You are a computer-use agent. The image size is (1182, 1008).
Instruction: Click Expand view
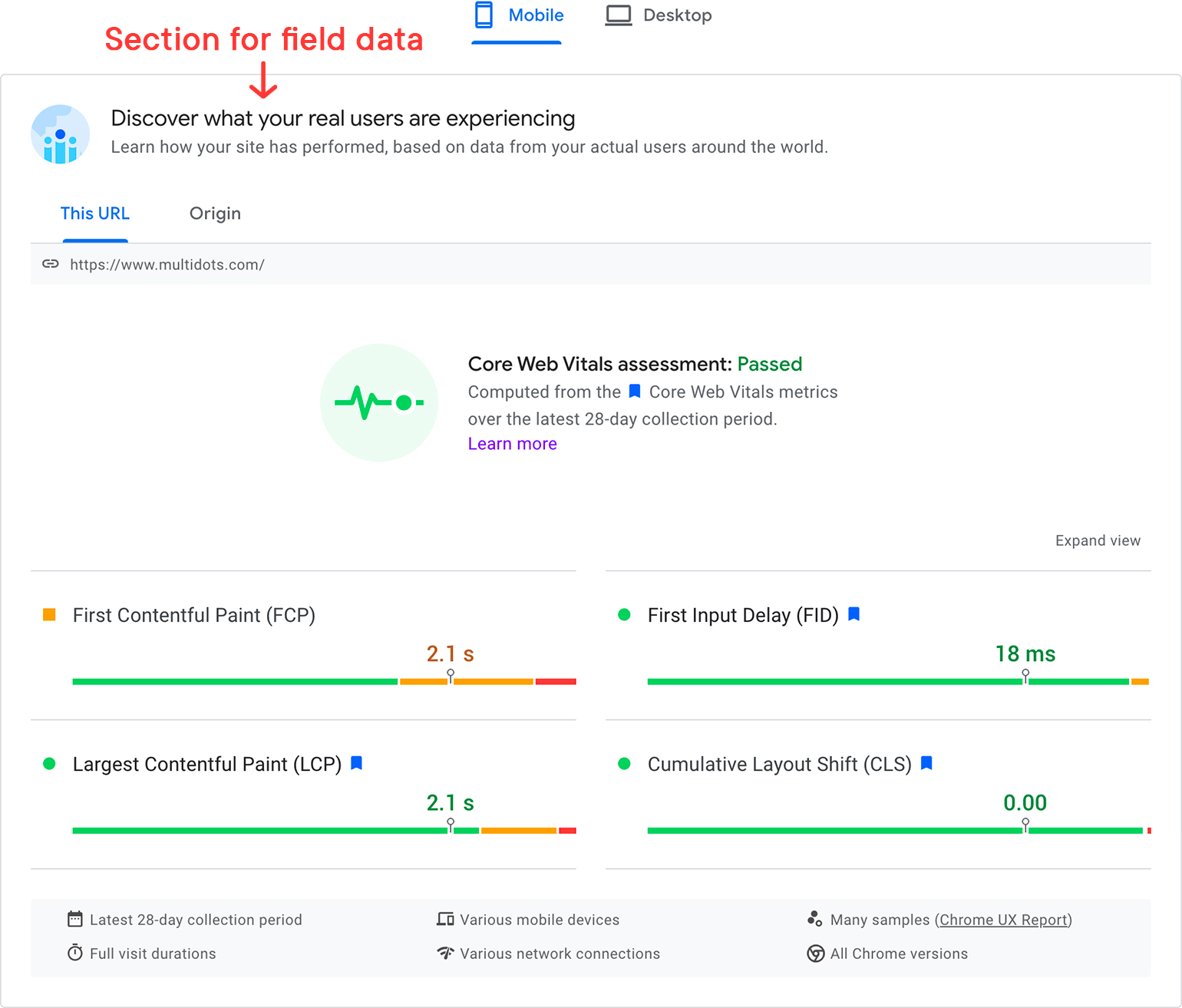(1097, 540)
